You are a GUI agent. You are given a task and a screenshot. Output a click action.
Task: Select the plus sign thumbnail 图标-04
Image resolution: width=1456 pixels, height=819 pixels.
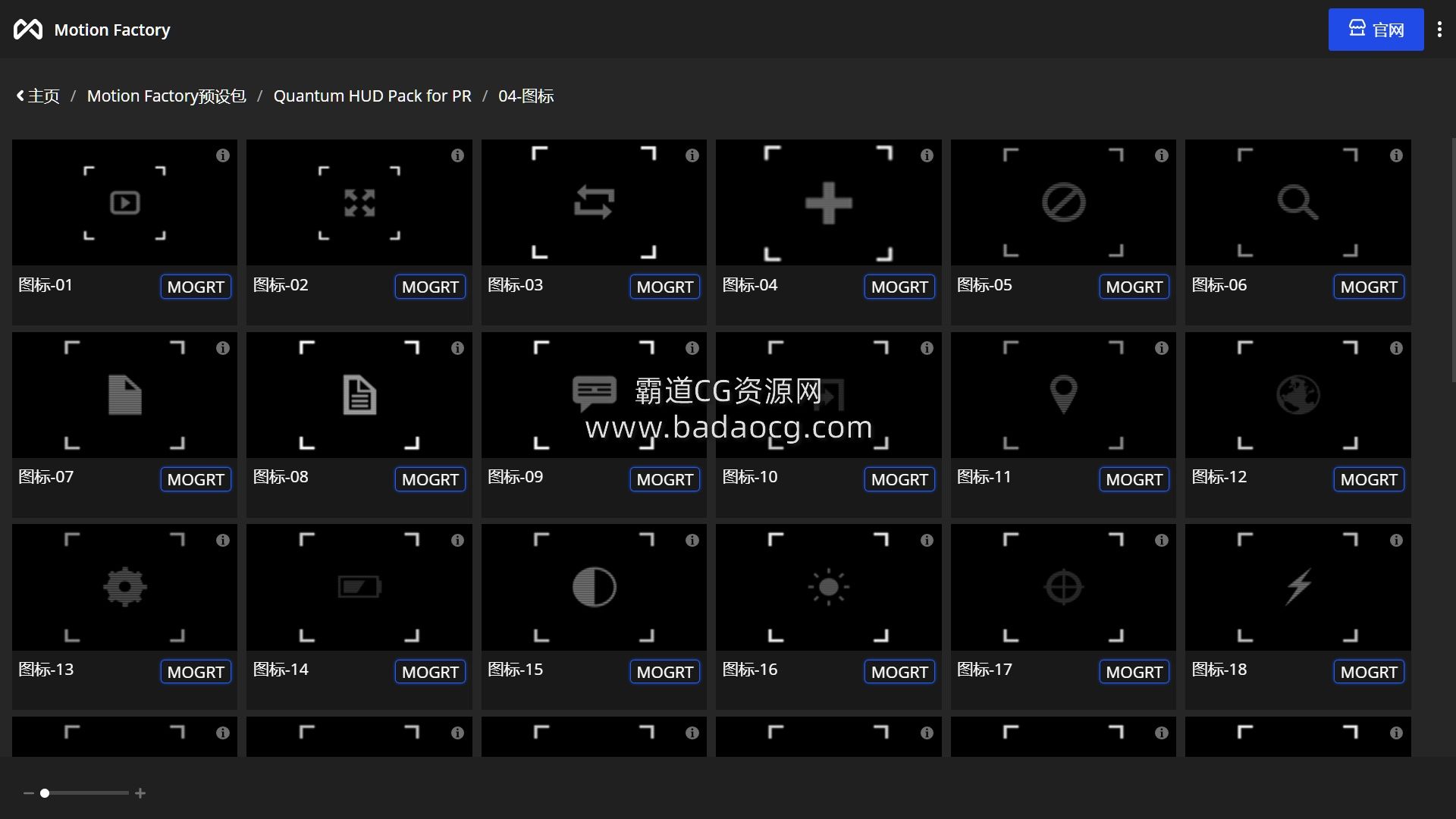[829, 202]
